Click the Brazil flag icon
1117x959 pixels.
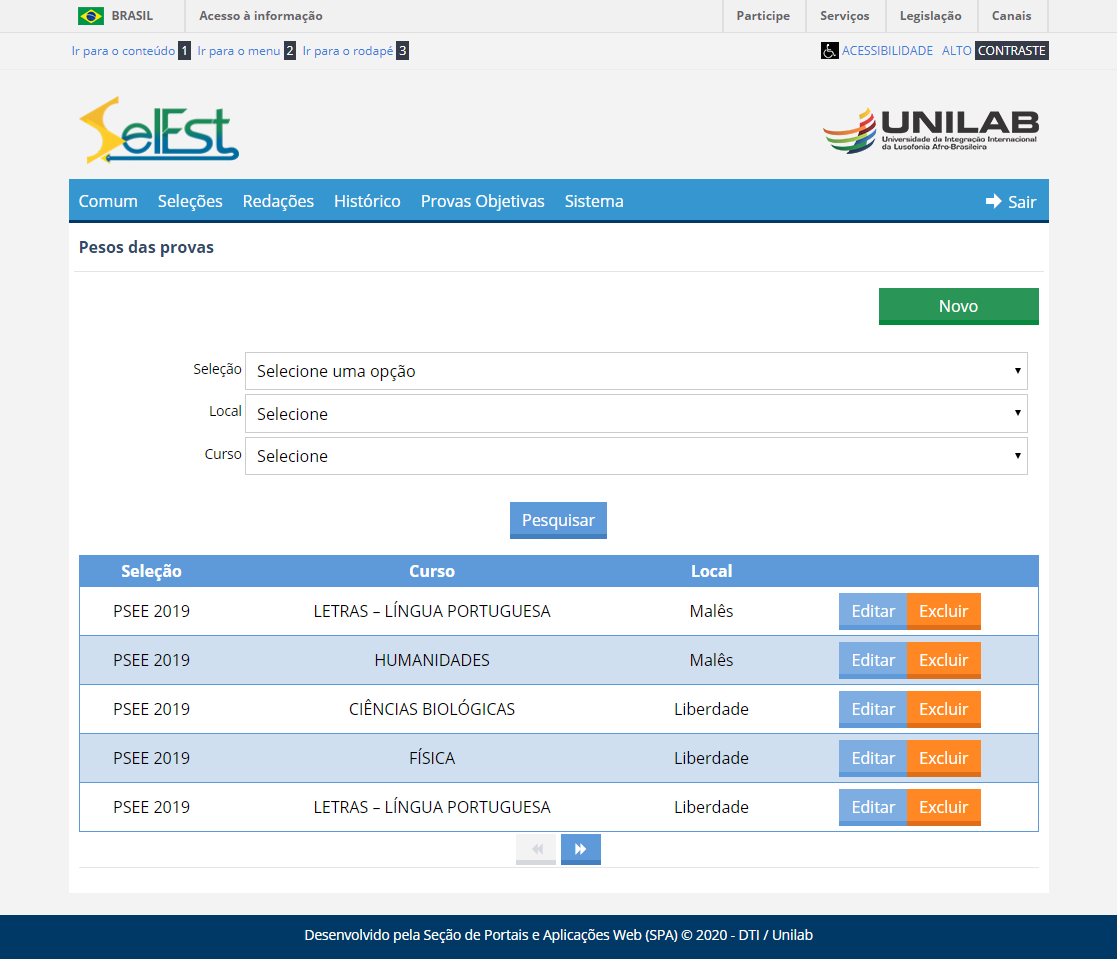pos(91,16)
